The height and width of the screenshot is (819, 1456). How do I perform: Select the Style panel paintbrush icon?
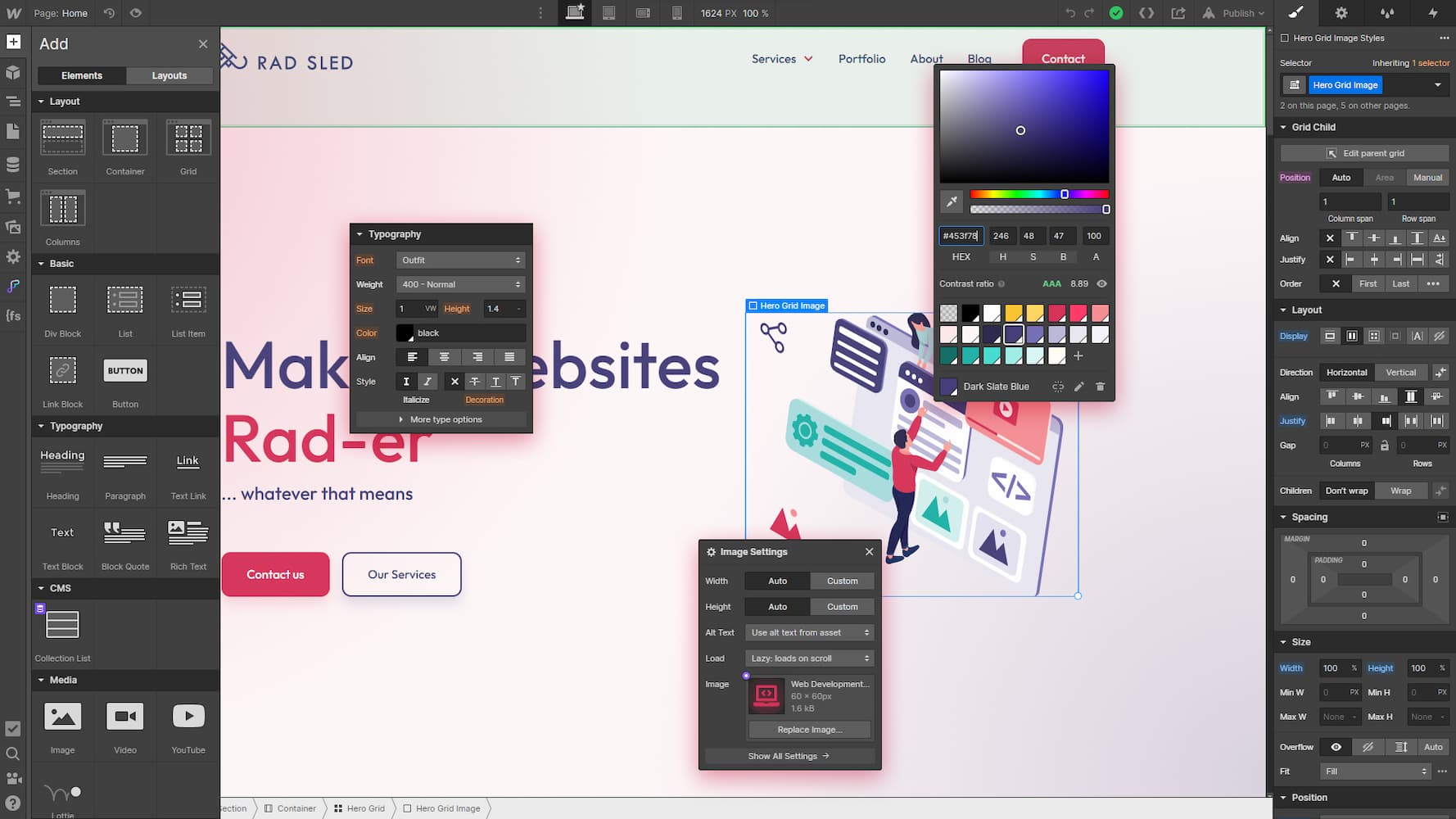[1295, 13]
